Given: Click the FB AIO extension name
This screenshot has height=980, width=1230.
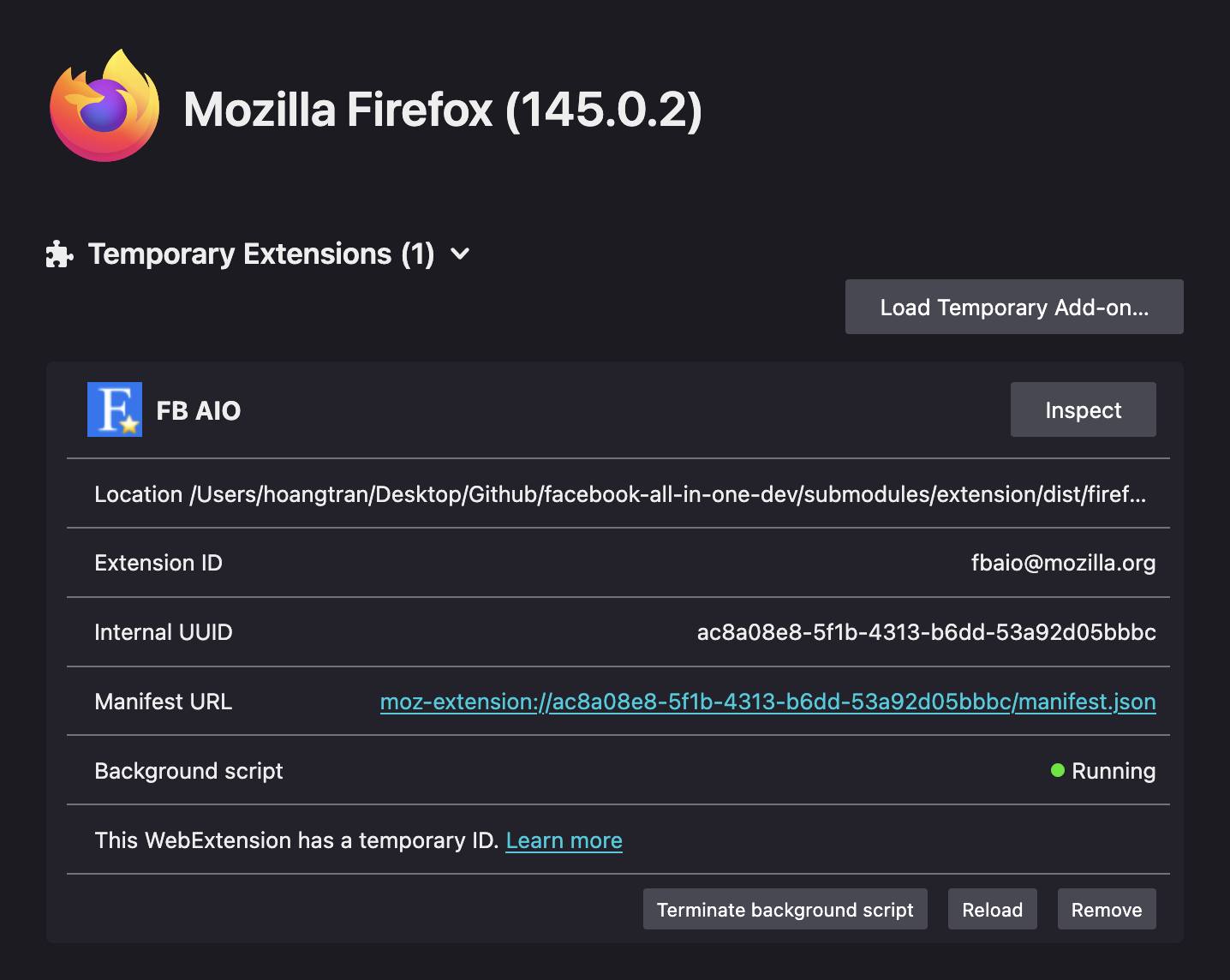Looking at the screenshot, I should point(199,410).
